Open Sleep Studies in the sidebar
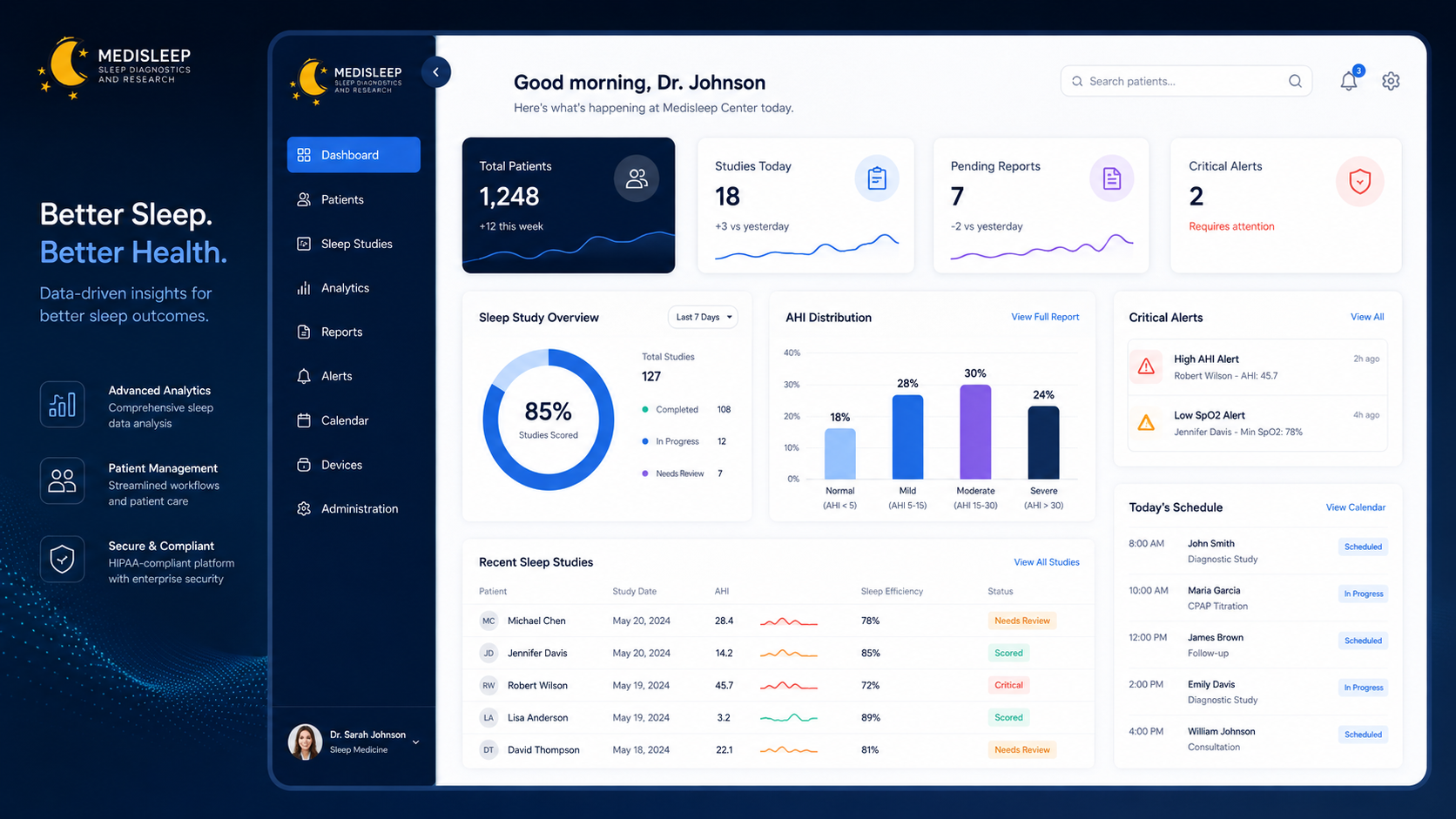The width and height of the screenshot is (1456, 819). pos(354,244)
